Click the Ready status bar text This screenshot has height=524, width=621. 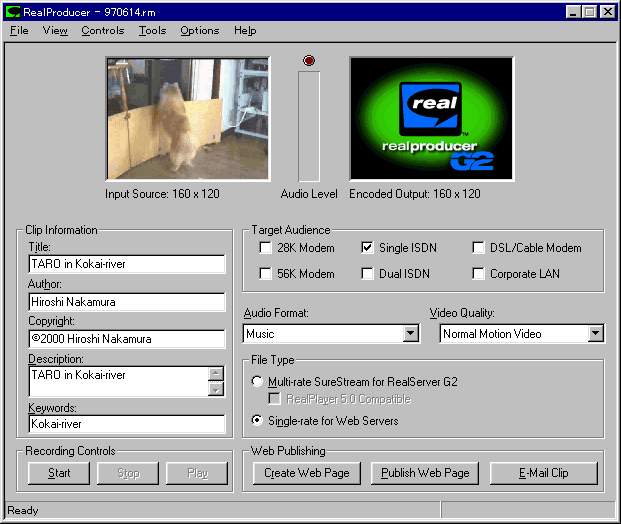(x=23, y=510)
